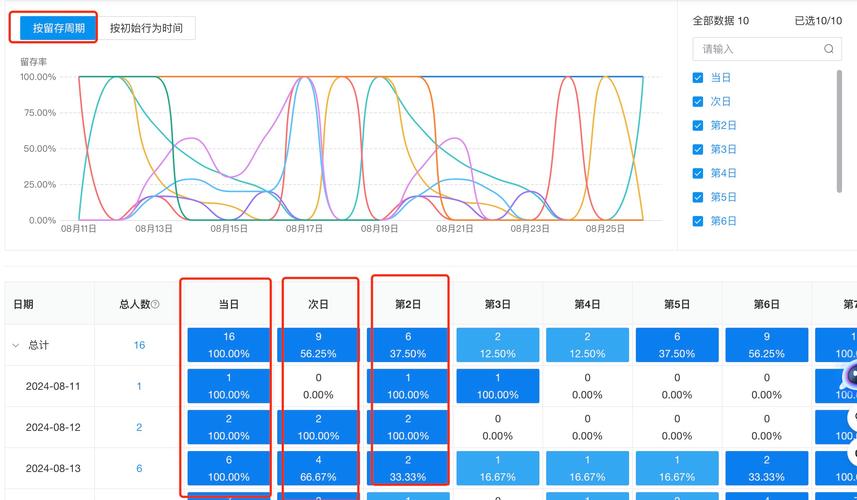Screen dimensions: 857x500
Task: Switch to the 按初始行为时间 tab
Action: (x=146, y=28)
